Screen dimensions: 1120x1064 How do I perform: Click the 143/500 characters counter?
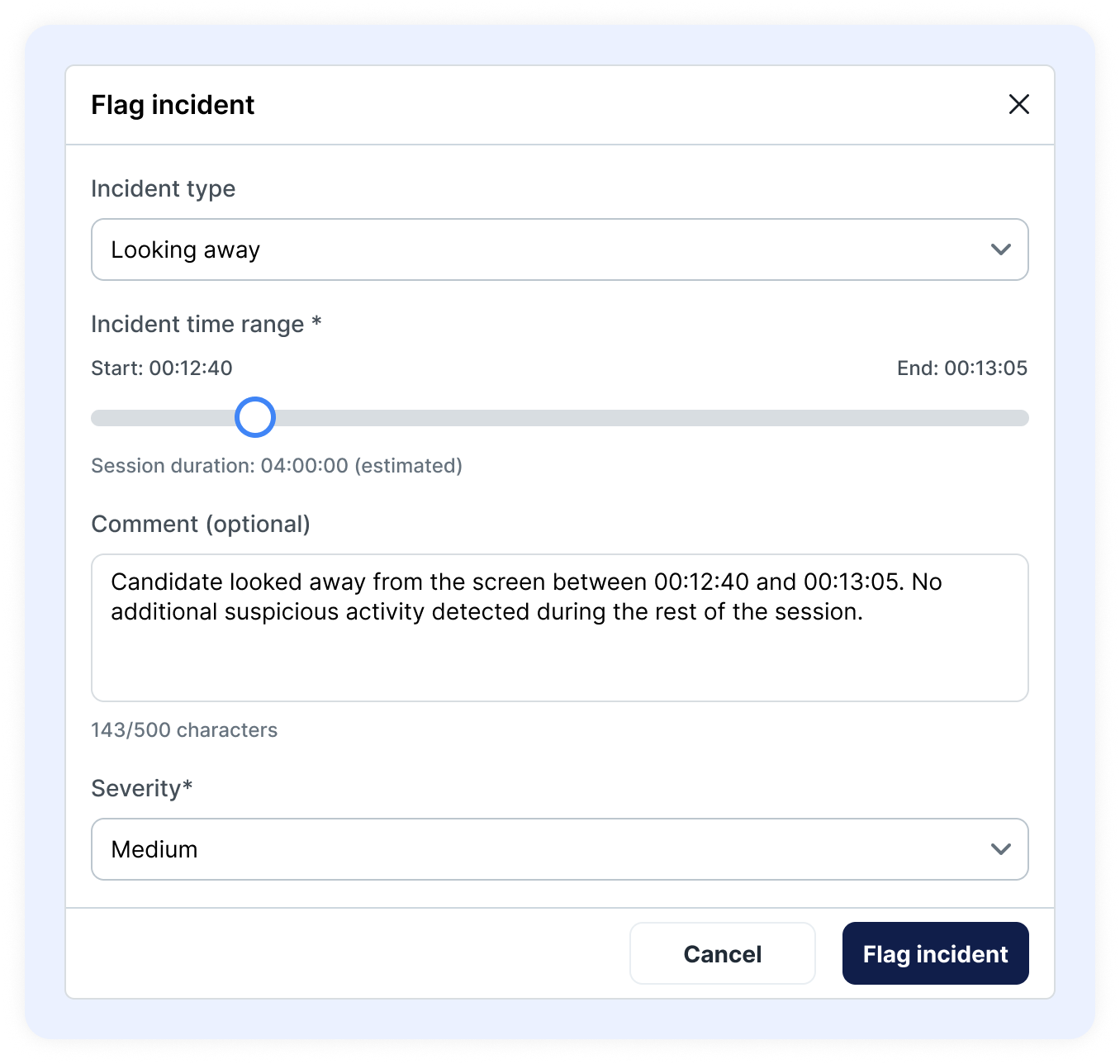184,730
